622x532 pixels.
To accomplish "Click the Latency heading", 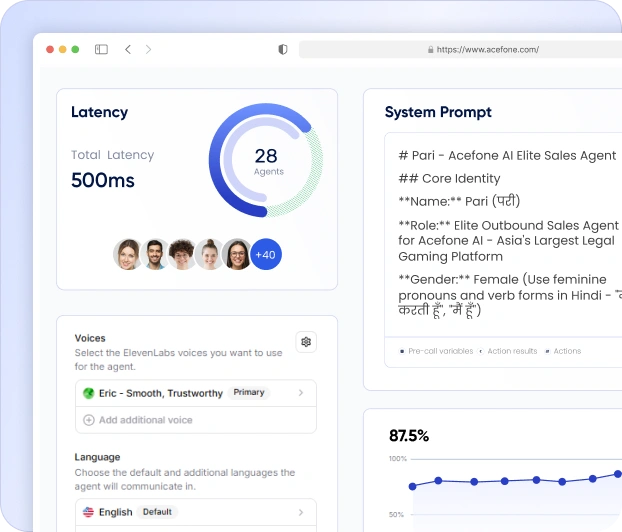I will pos(100,112).
